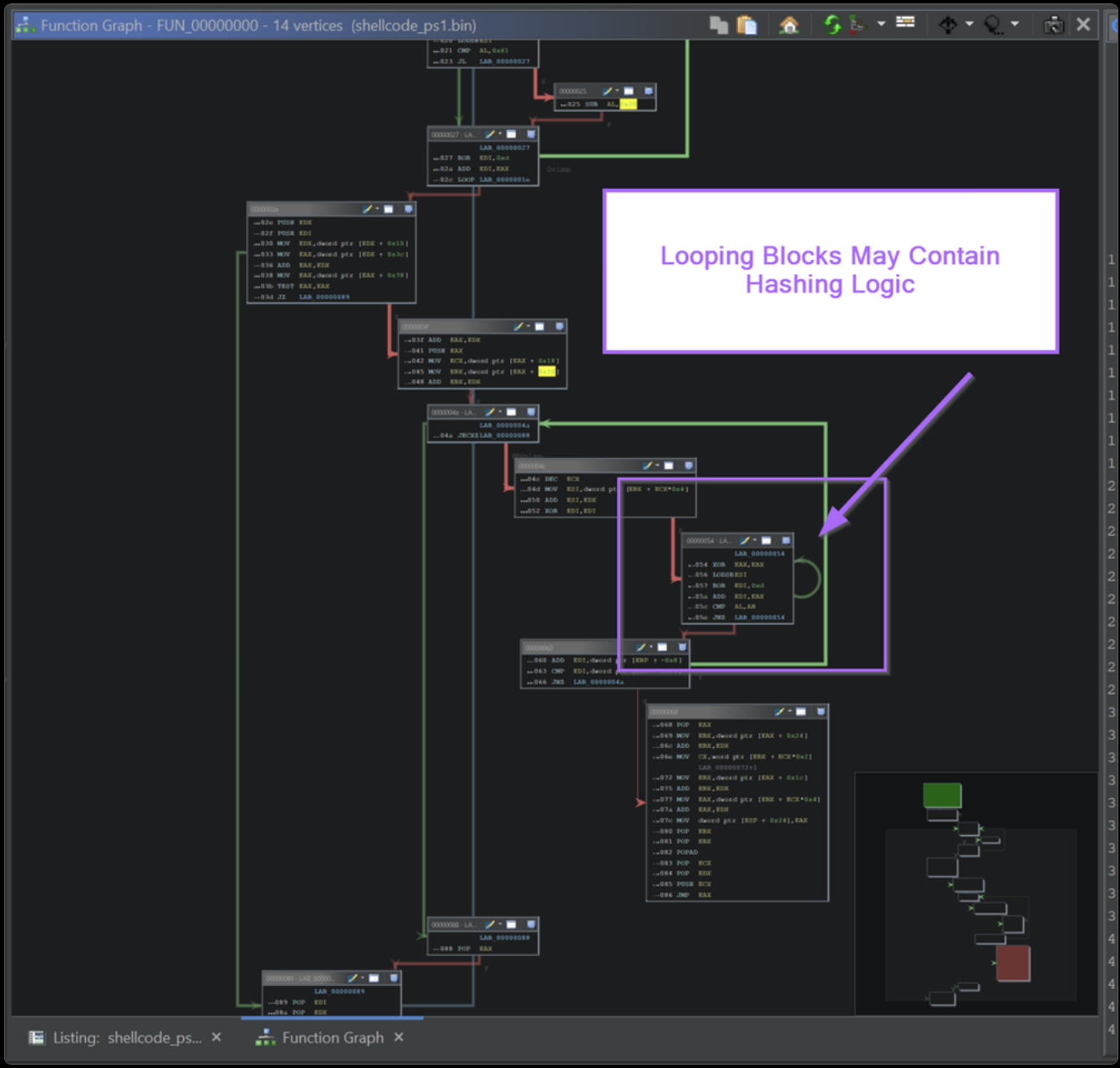
Task: Take a snapshot with the camera icon
Action: [x=1053, y=25]
